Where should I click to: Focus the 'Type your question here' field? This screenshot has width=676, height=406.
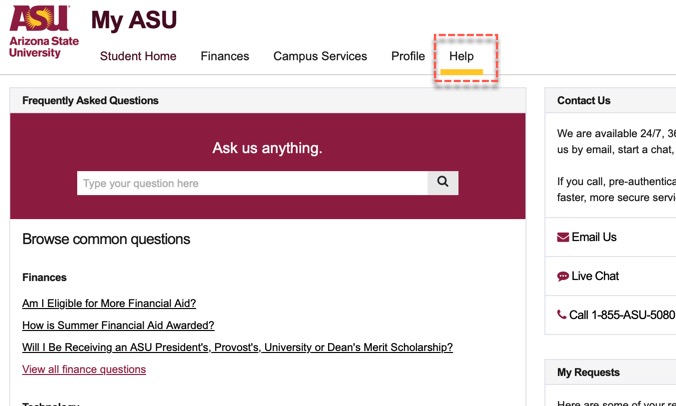click(x=252, y=183)
